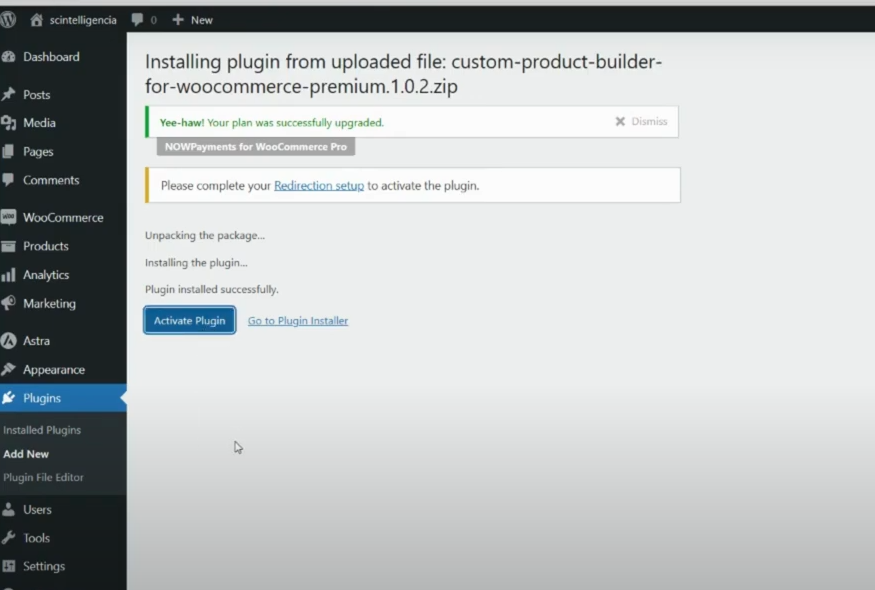Click the Media icon in sidebar
Screen dimensions: 875x590
[8, 123]
